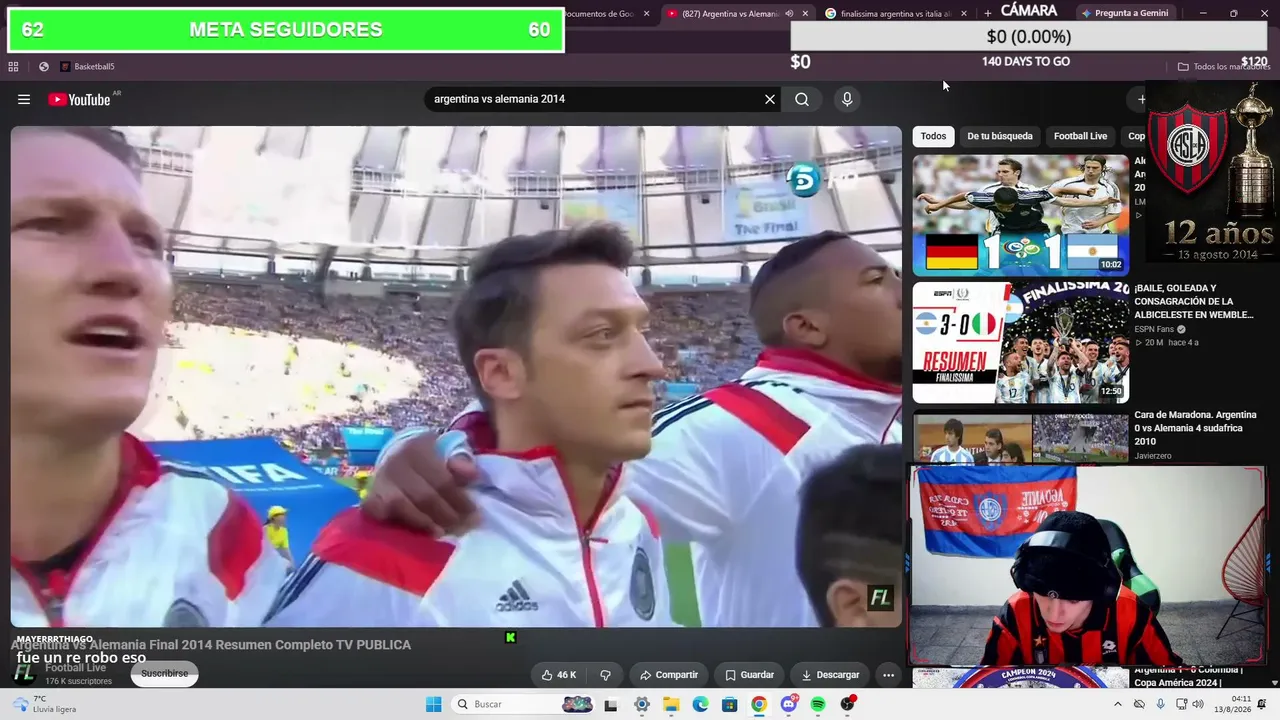Select the Argentina vs Alemania YouTube tab
1280x720 pixels.
pyautogui.click(x=728, y=14)
